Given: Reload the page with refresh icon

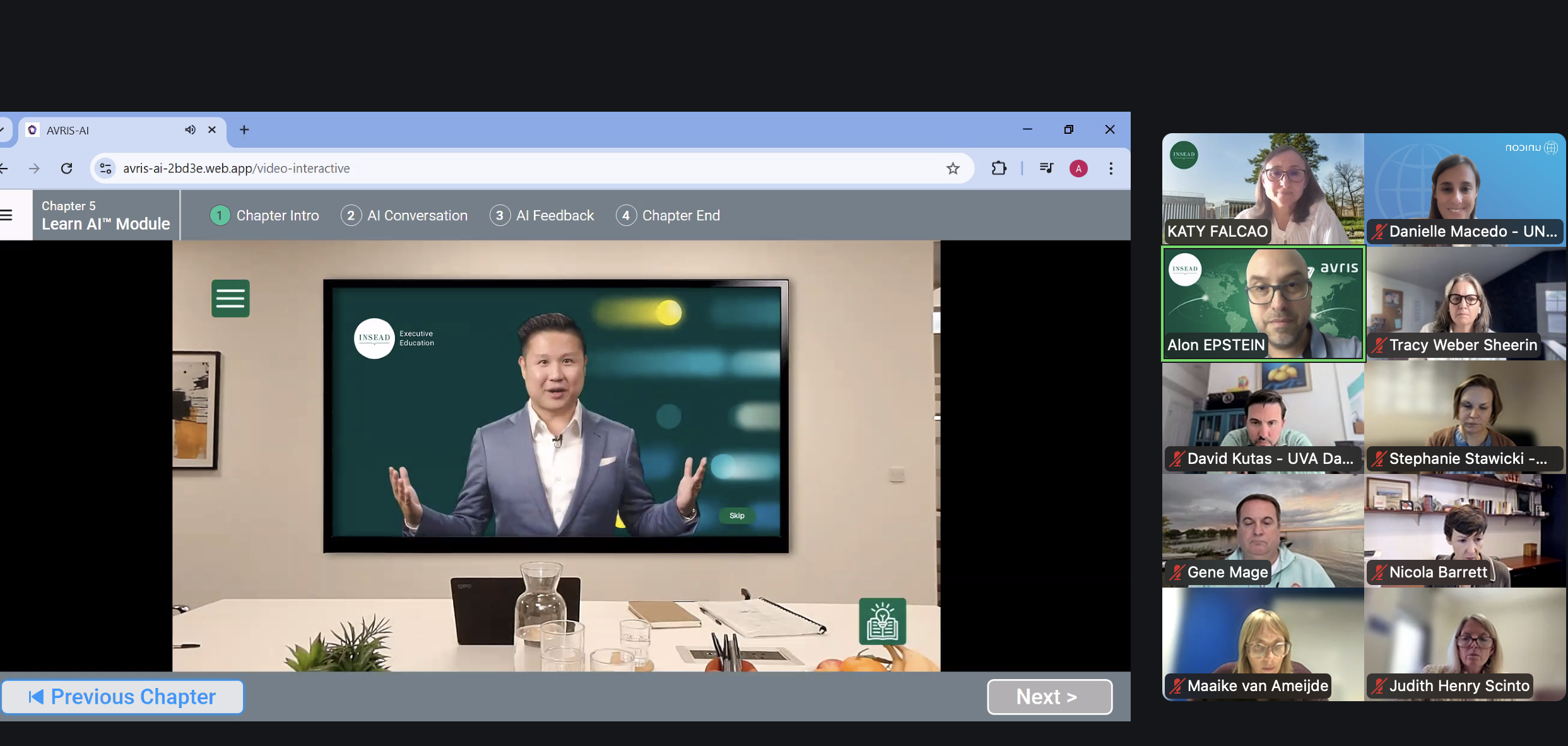Looking at the screenshot, I should click(66, 169).
